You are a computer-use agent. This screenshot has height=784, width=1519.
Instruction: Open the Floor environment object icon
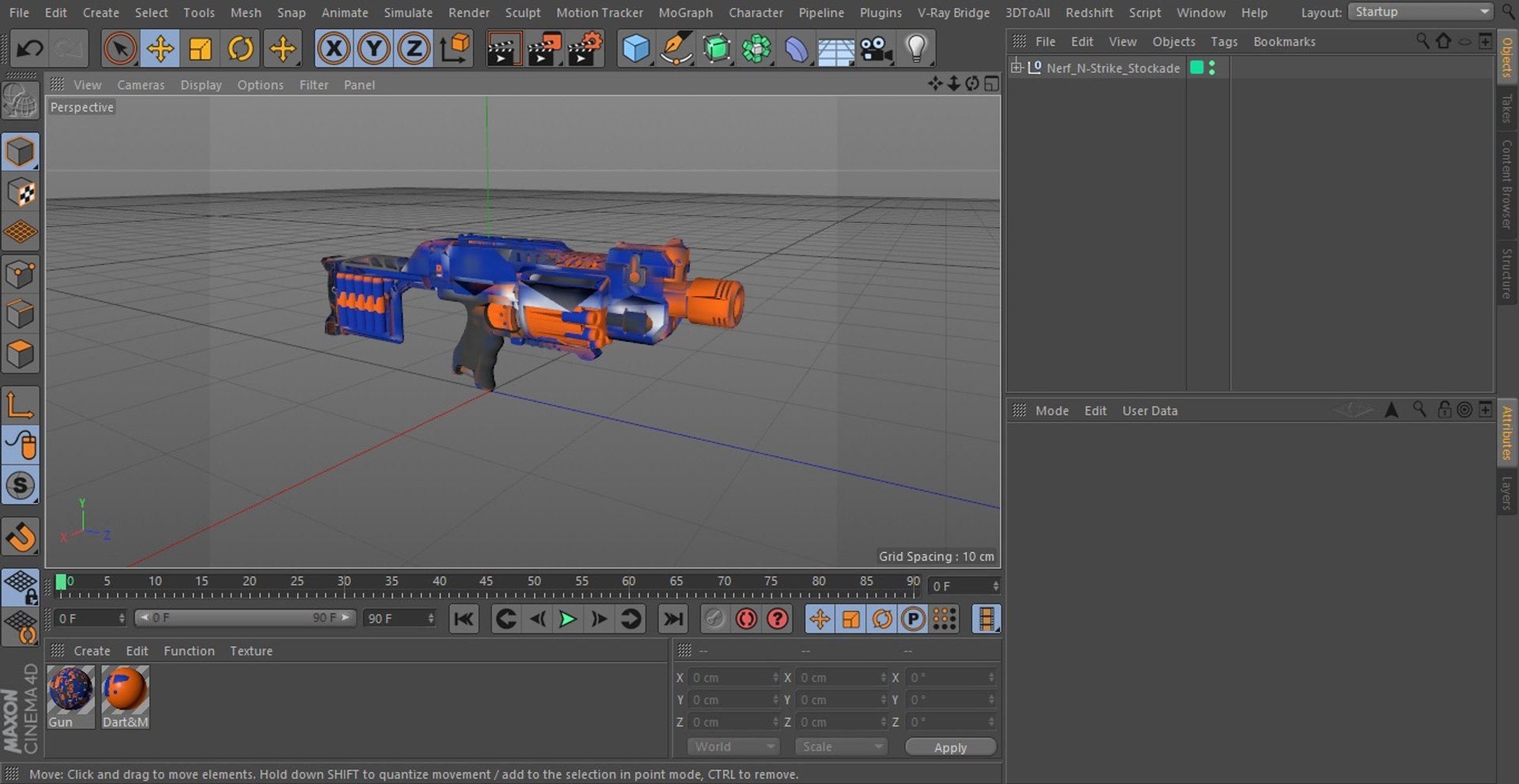pyautogui.click(x=835, y=49)
